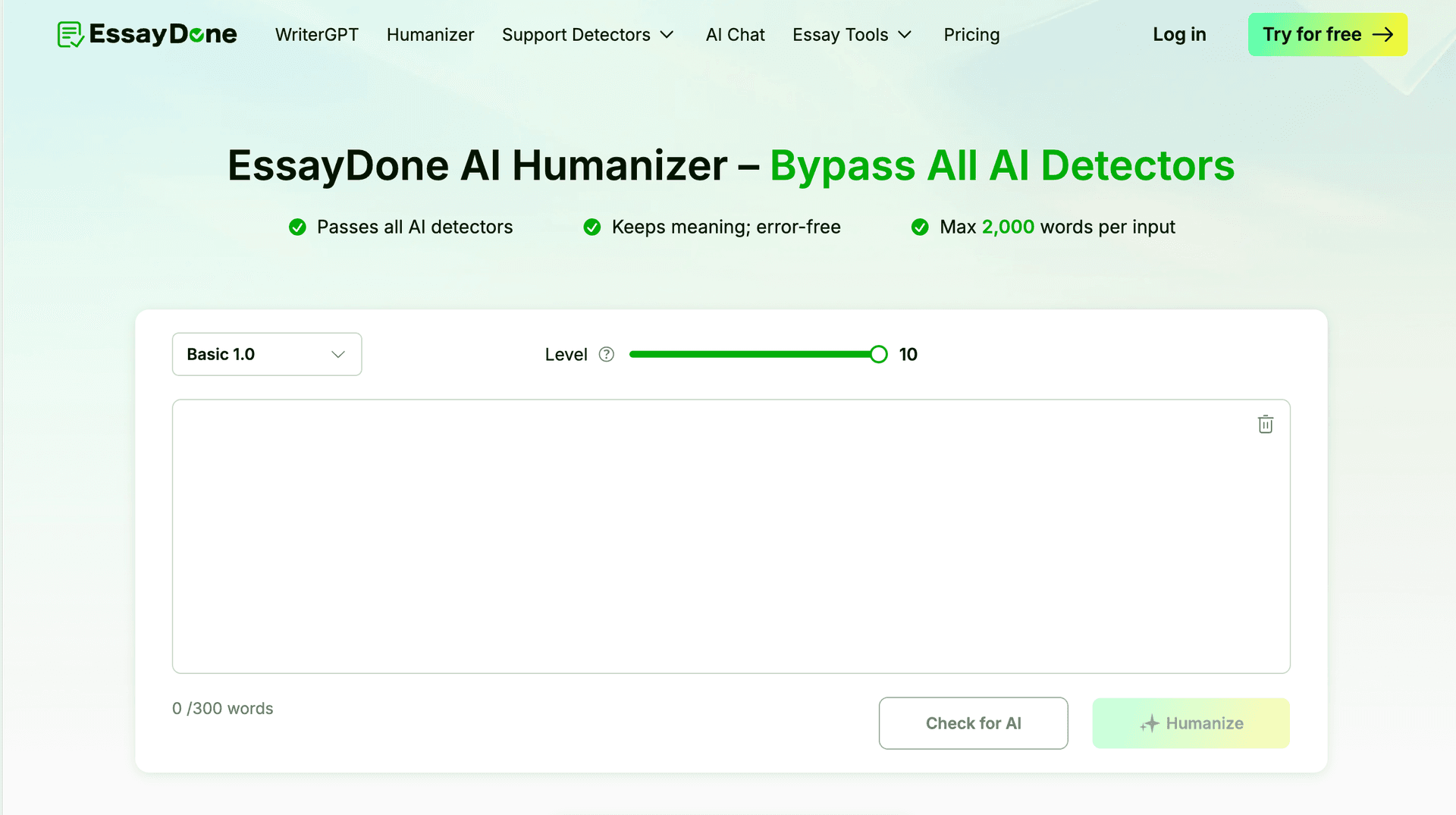Click the Check for AI button
This screenshot has width=1456, height=815.
tap(974, 723)
